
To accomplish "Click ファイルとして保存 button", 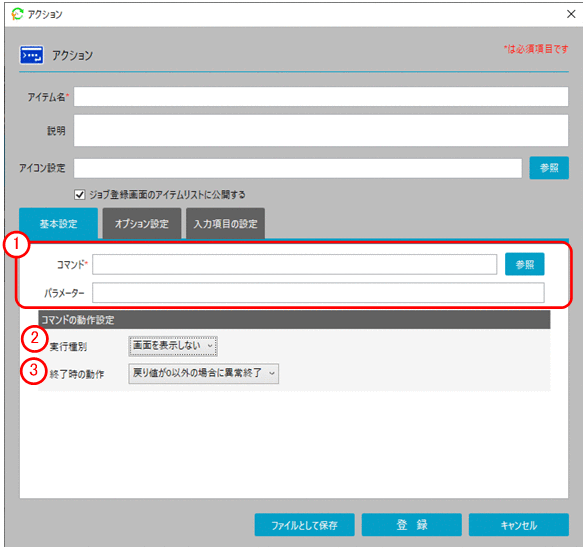I will (x=304, y=525).
